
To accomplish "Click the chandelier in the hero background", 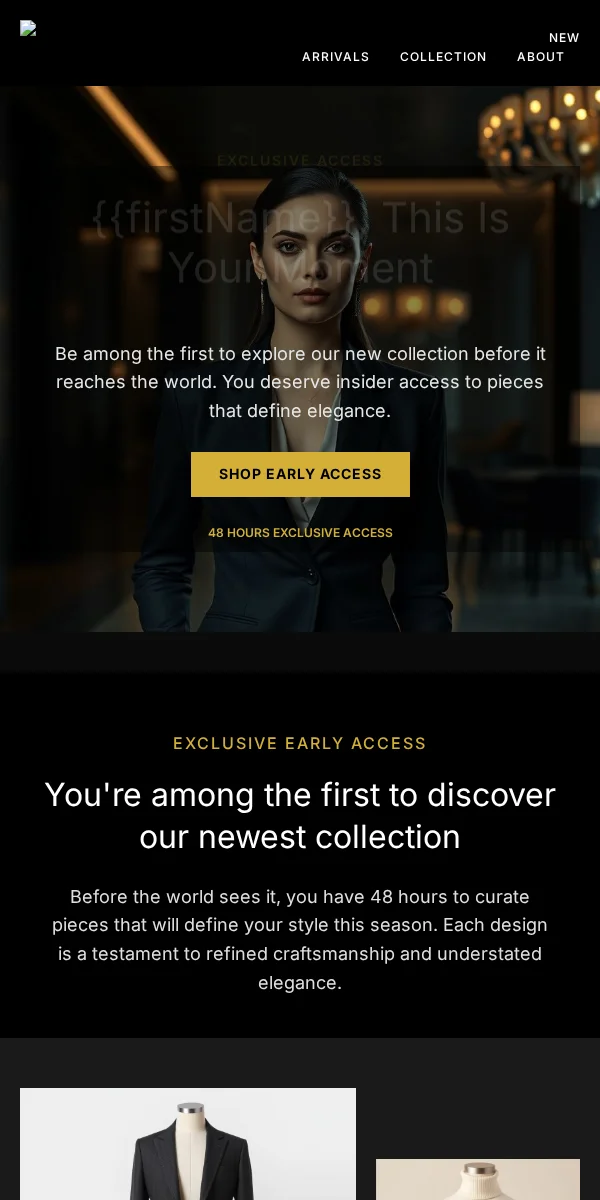I will click(540, 130).
